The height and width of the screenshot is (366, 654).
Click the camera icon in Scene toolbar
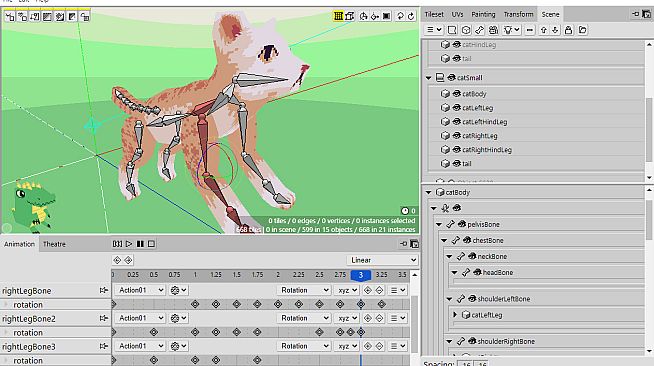(493, 30)
